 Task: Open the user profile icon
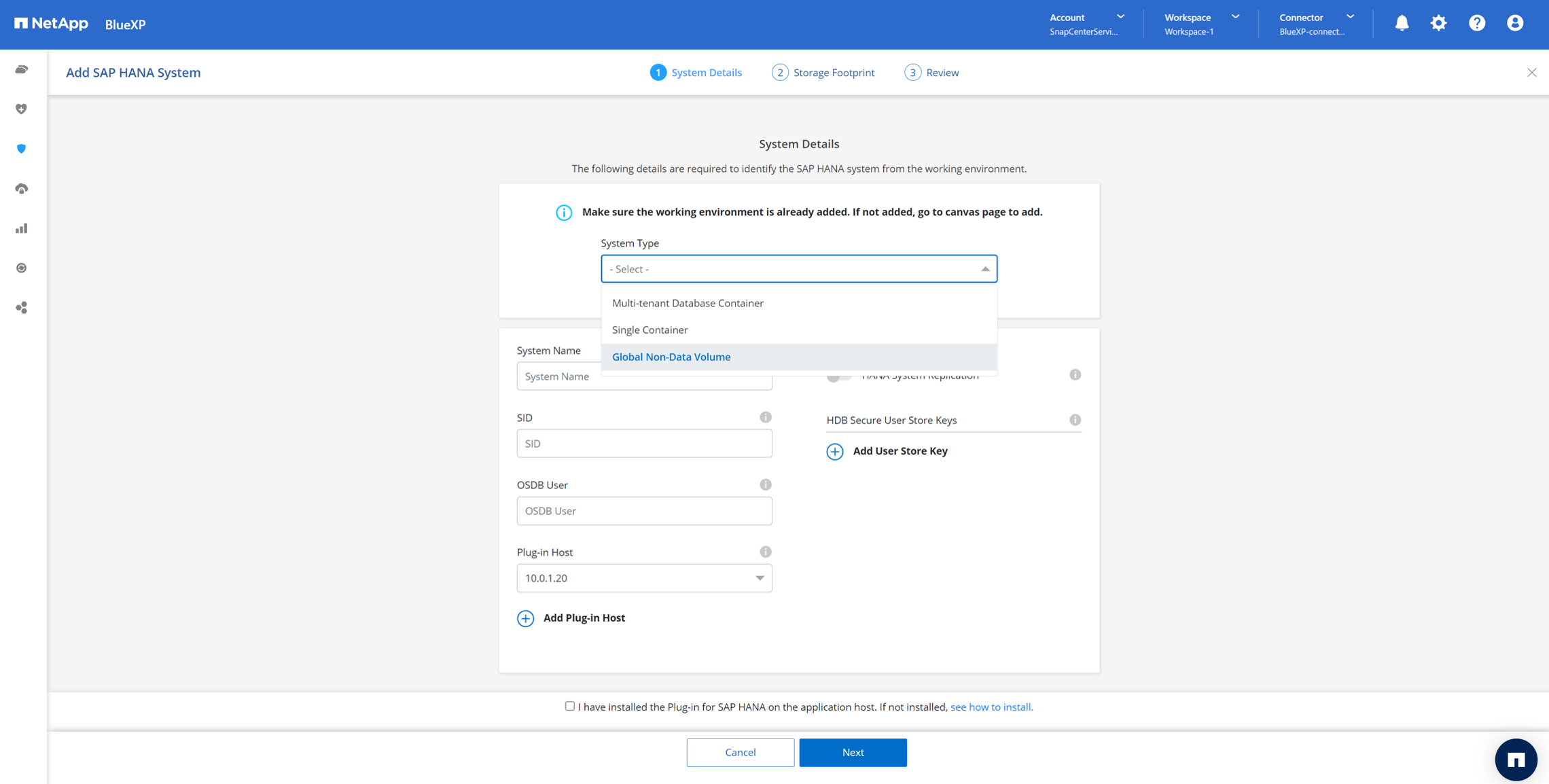[1514, 23]
